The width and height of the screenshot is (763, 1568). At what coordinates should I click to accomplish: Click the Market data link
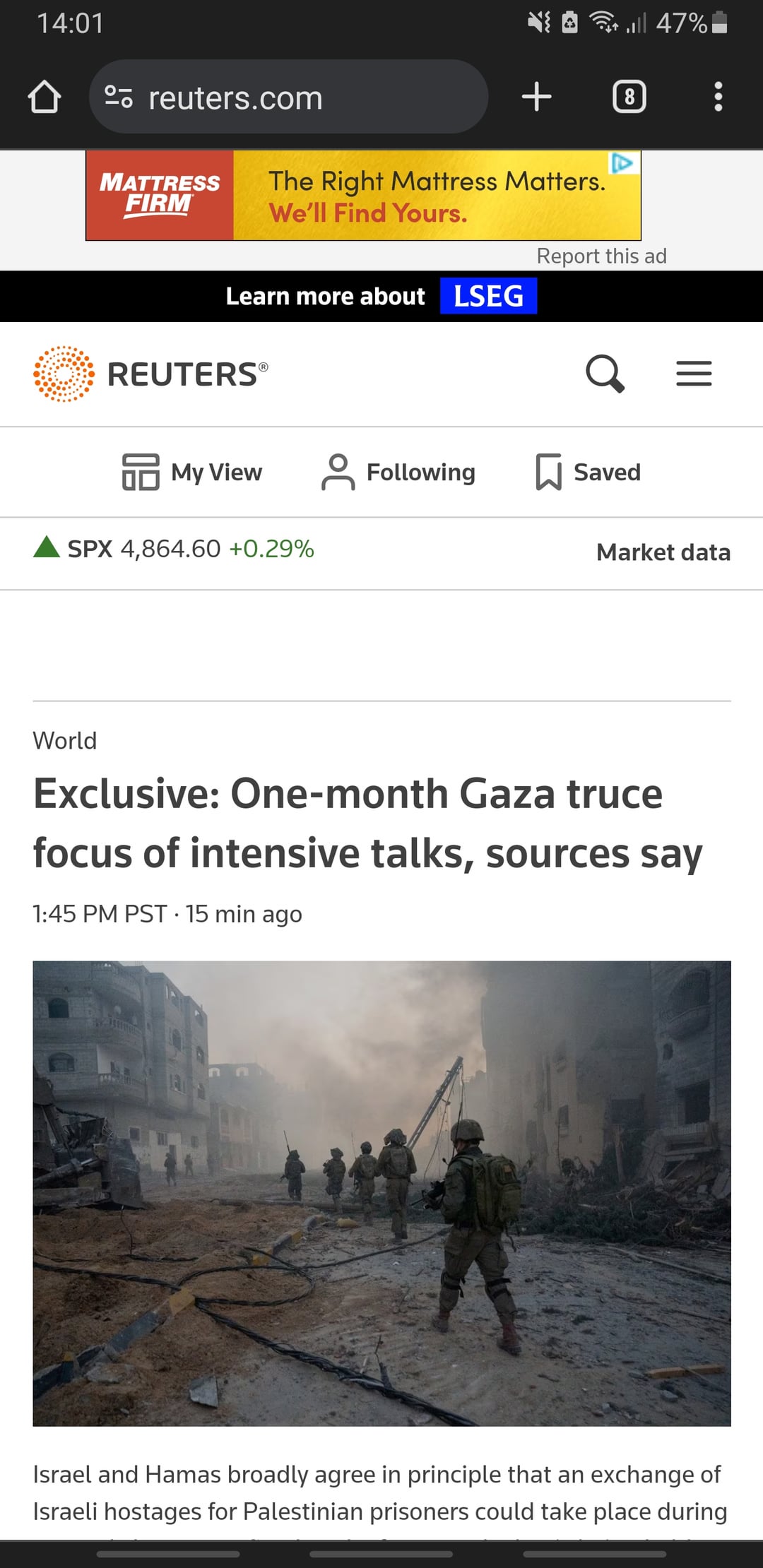coord(663,552)
